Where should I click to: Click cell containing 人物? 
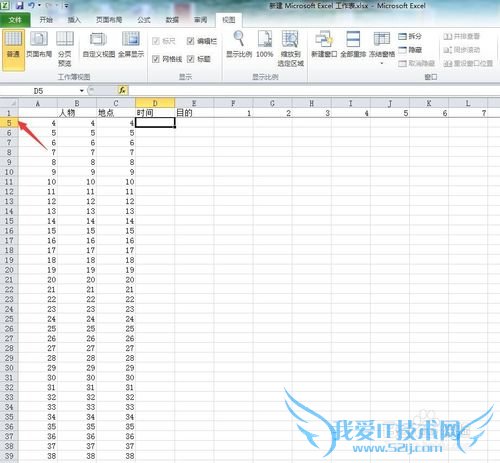(x=77, y=113)
